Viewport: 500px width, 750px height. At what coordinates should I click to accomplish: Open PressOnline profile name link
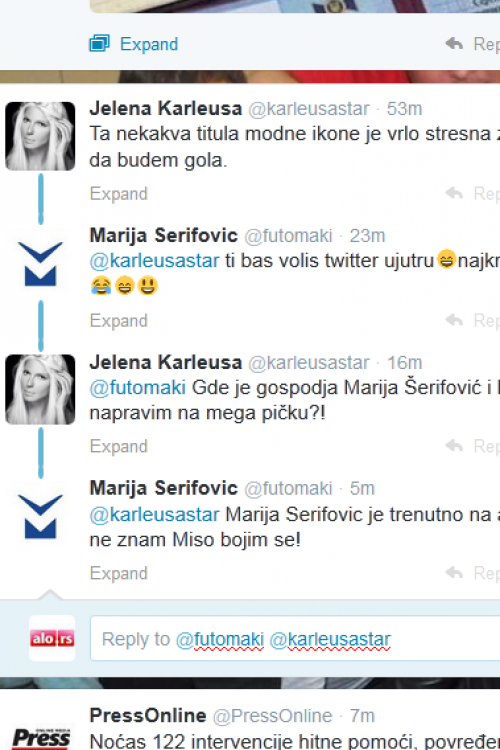tap(148, 715)
